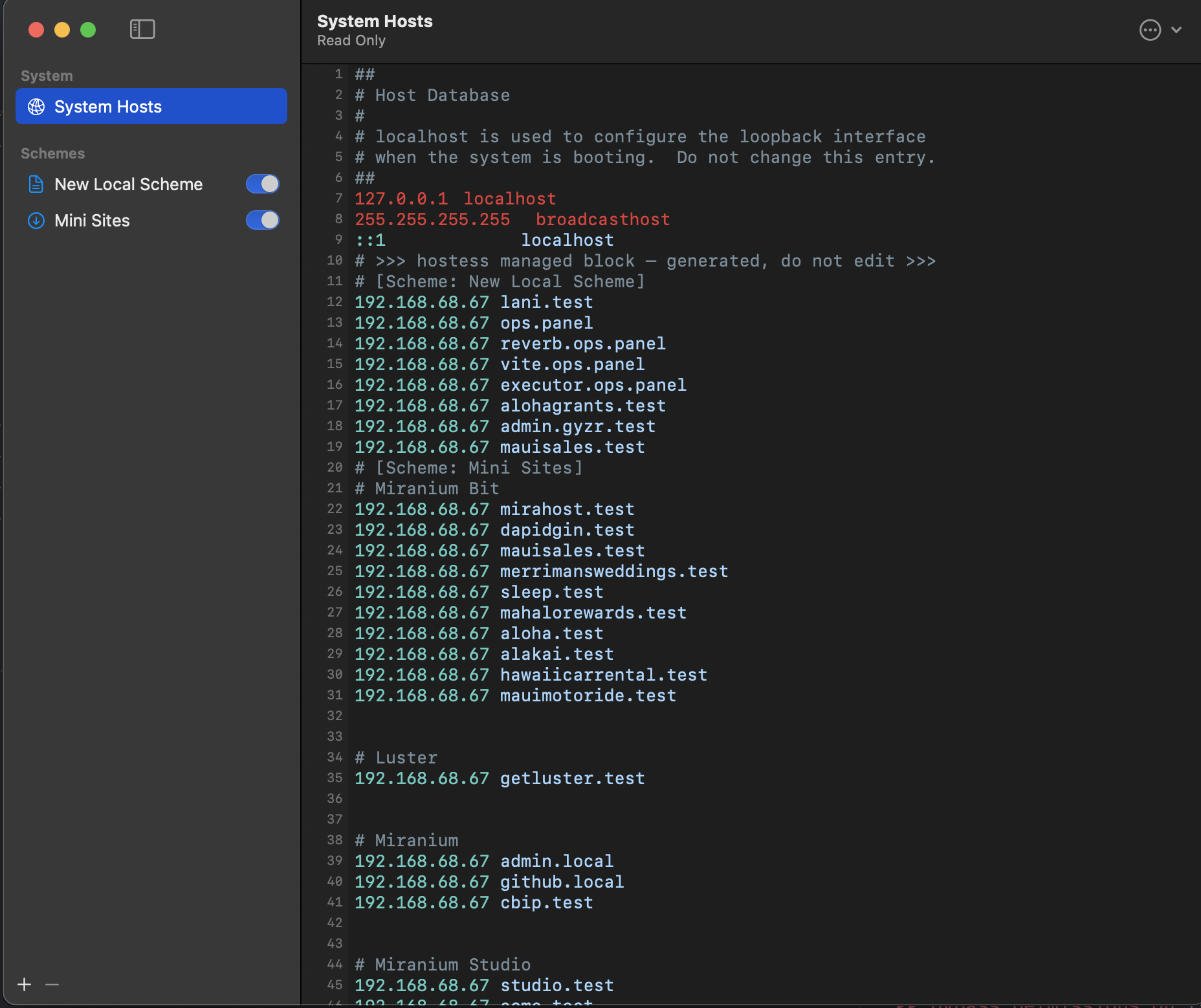Screen dimensions: 1201x1008
Task: Remove scheme using the minus icon
Action: (x=52, y=984)
